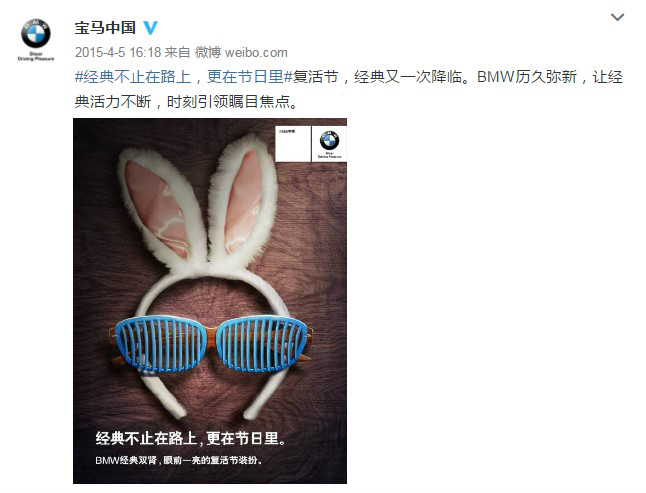Screen dimensions: 646x493
Task: Click the poster headline 经典不止在路上,更在节日里。
Action: [x=191, y=438]
